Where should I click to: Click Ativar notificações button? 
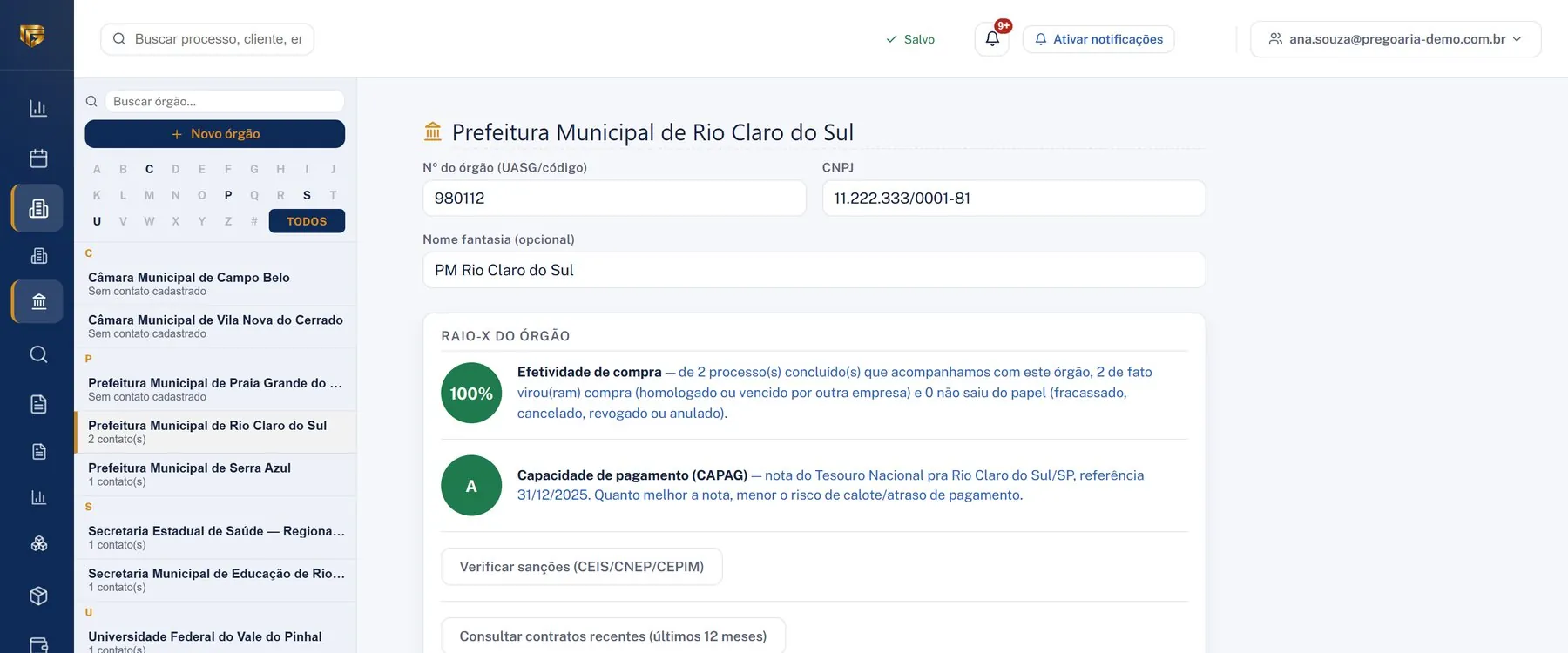[1098, 39]
